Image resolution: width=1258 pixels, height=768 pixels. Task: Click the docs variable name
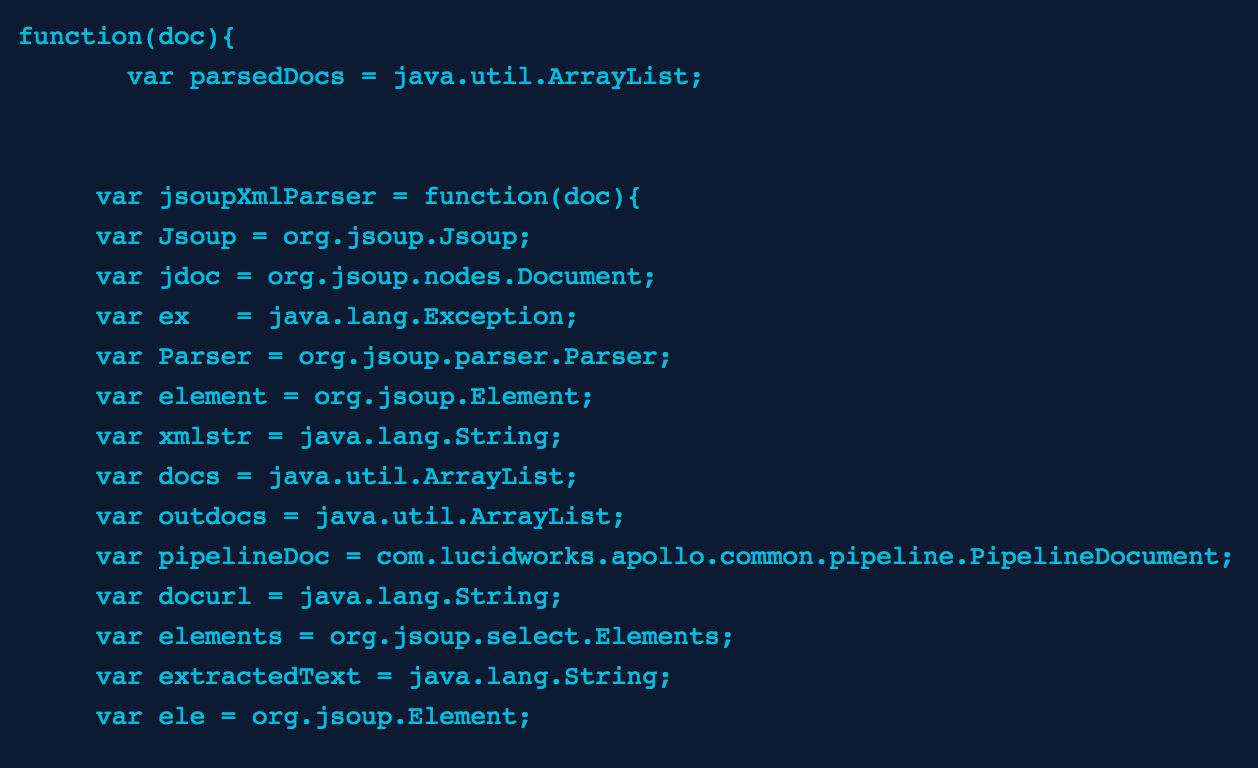tap(189, 477)
